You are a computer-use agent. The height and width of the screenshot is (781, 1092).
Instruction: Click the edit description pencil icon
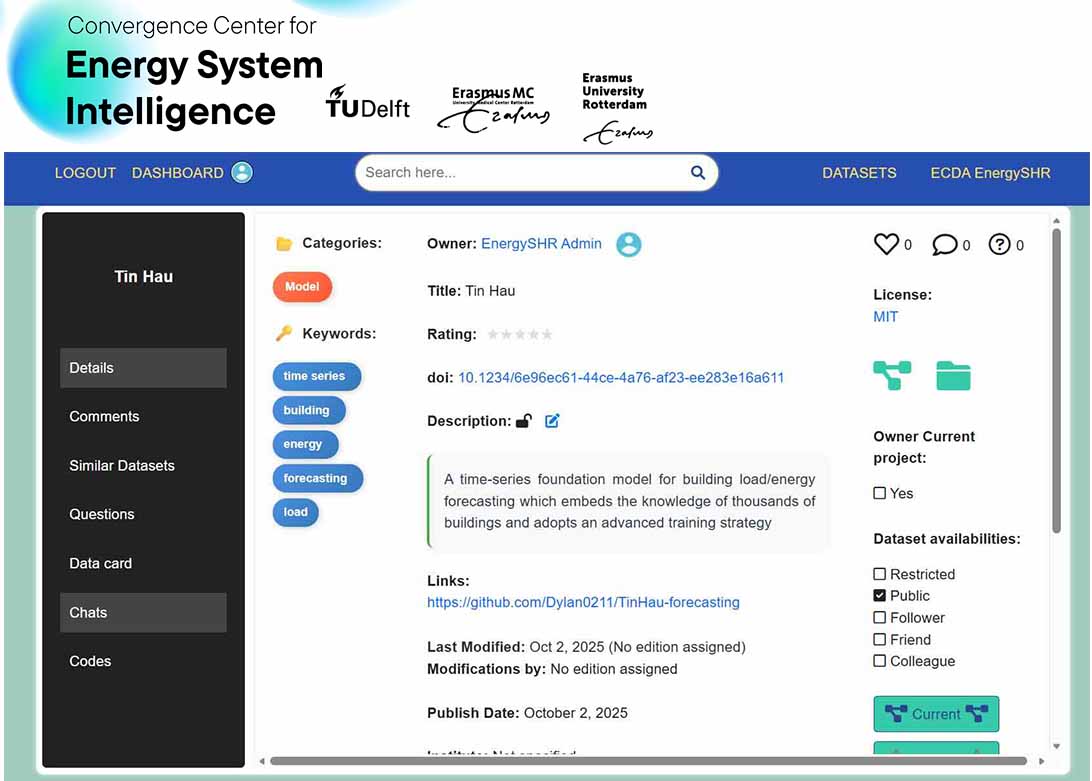coord(552,421)
